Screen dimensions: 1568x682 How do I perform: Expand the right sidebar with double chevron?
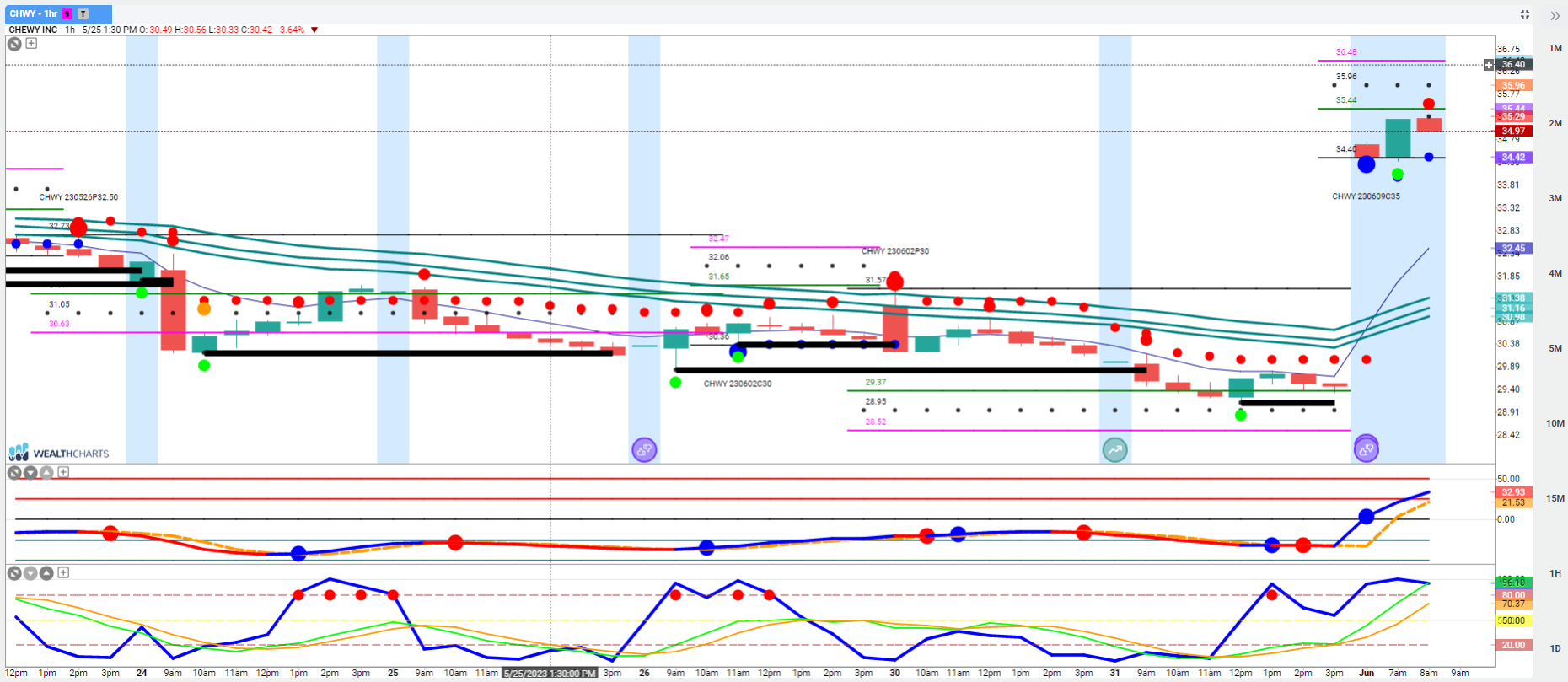[1555, 16]
